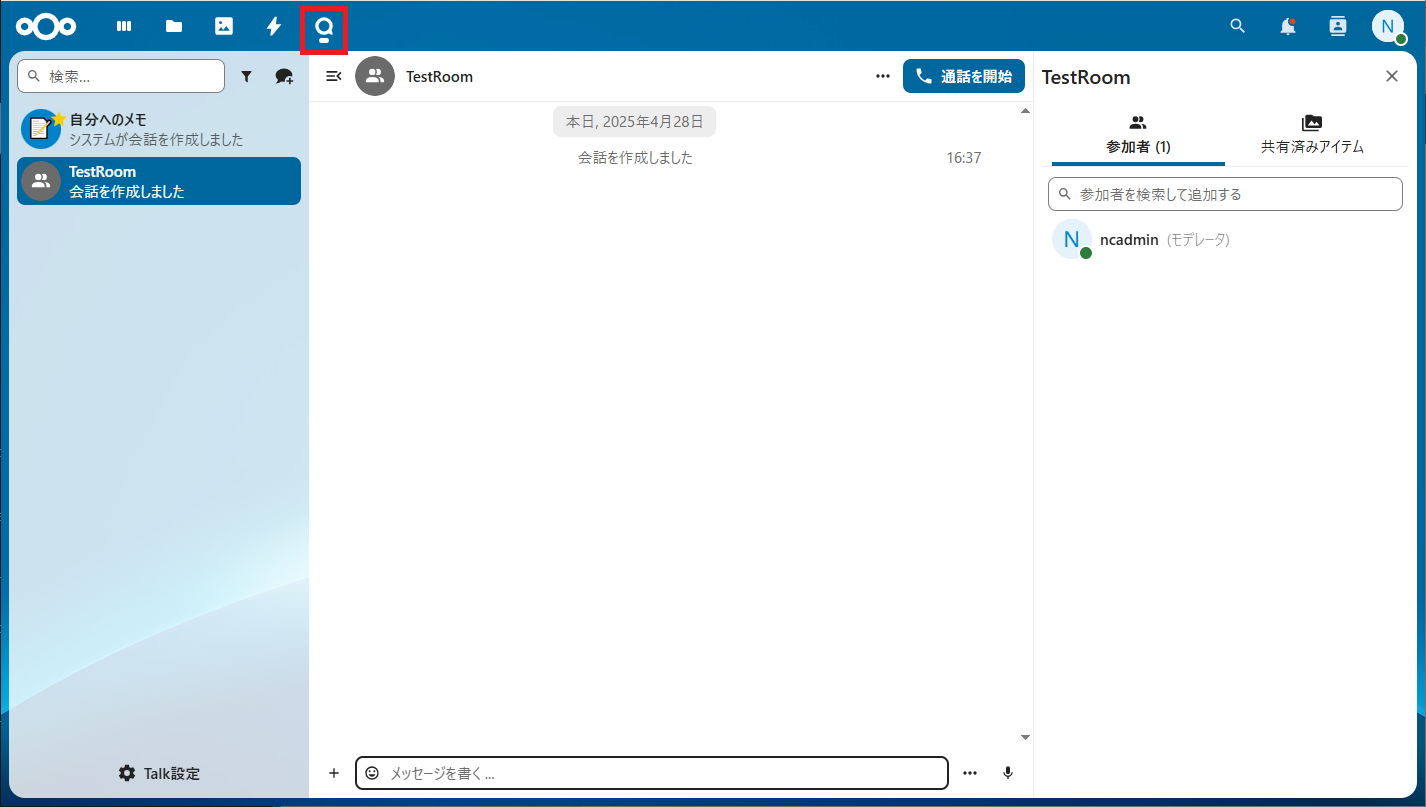The height and width of the screenshot is (807, 1426).
Task: Open message input extra options menu
Action: coord(969,772)
